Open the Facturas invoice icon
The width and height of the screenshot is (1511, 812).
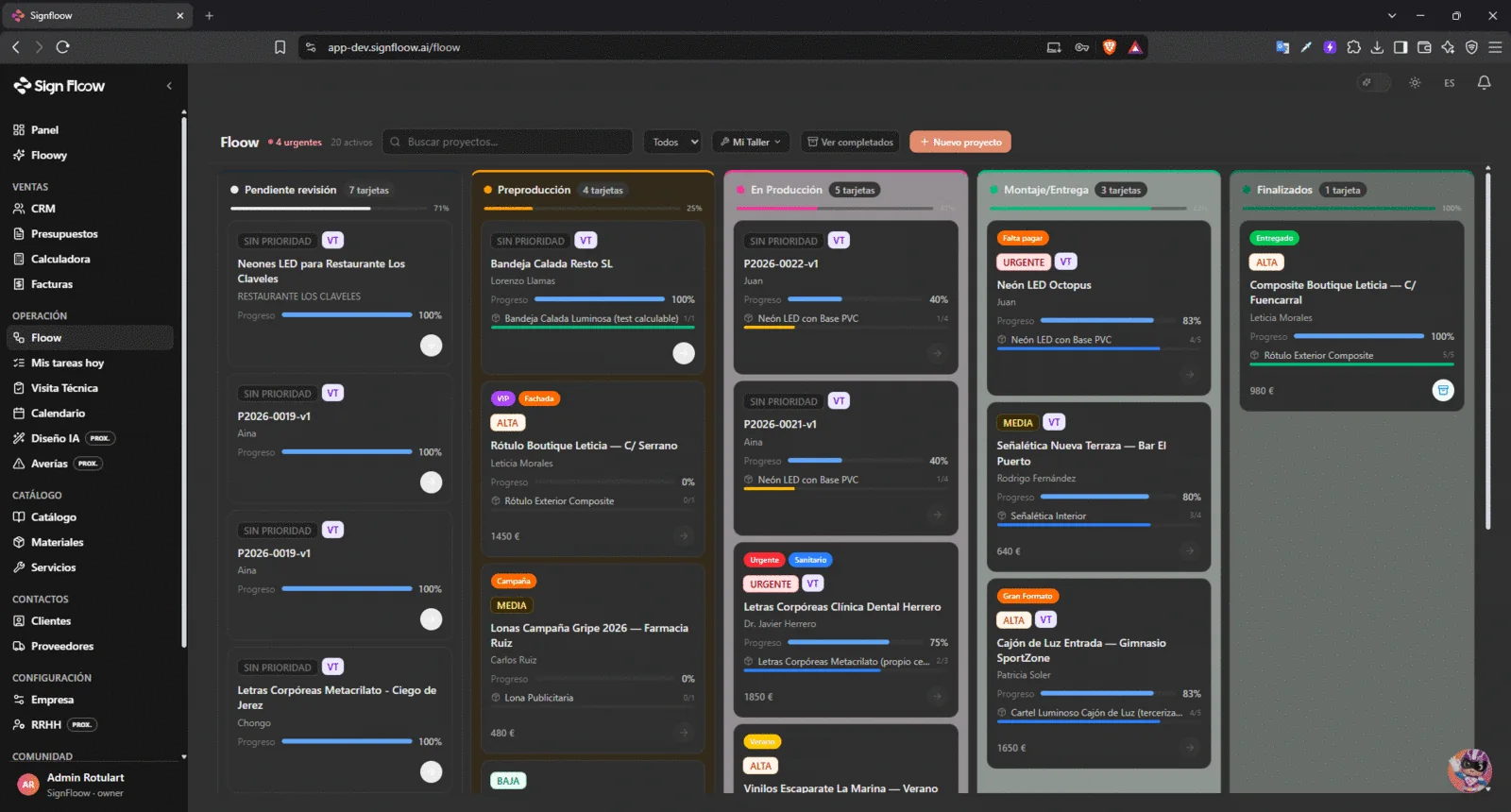coord(19,284)
